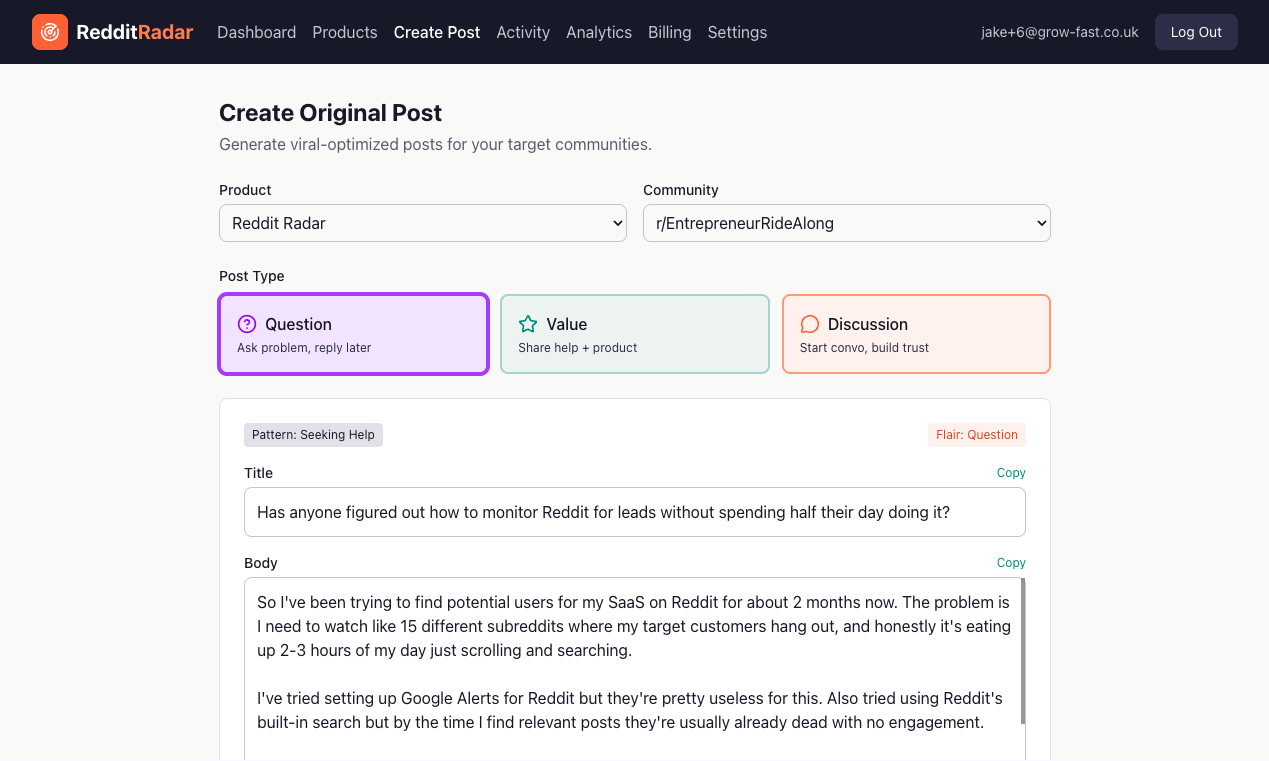Select the Discussion post type

pos(915,333)
